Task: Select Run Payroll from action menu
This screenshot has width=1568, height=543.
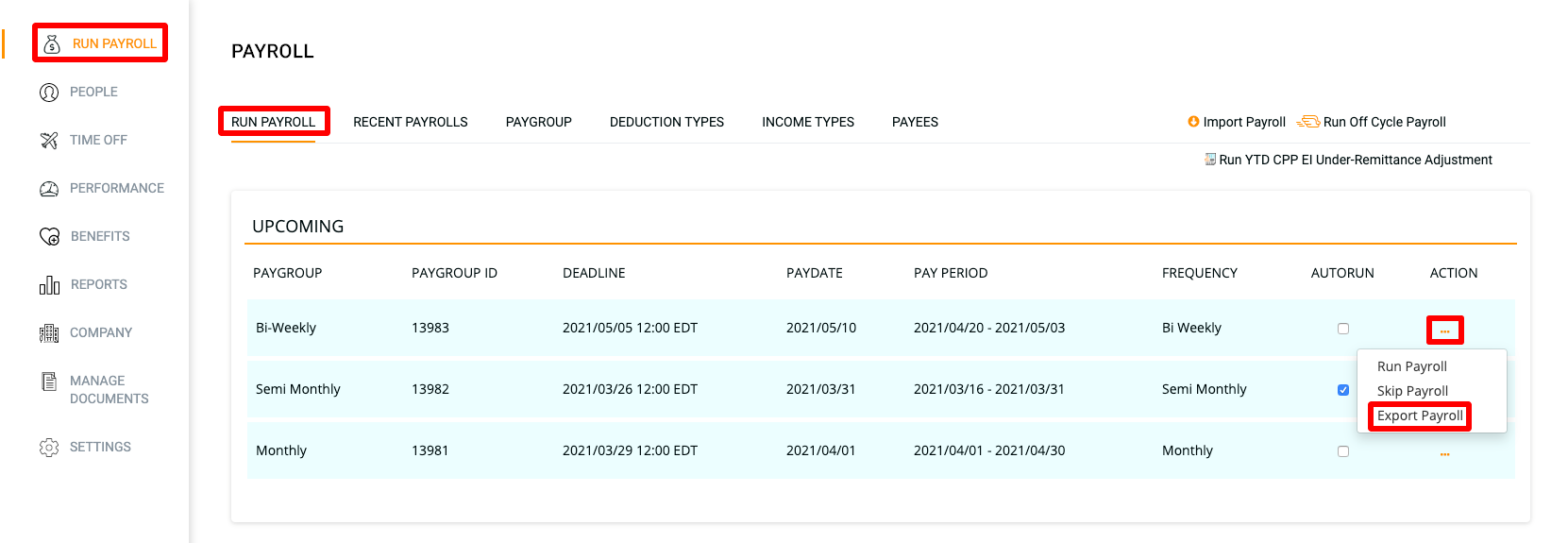Action: coord(1411,366)
